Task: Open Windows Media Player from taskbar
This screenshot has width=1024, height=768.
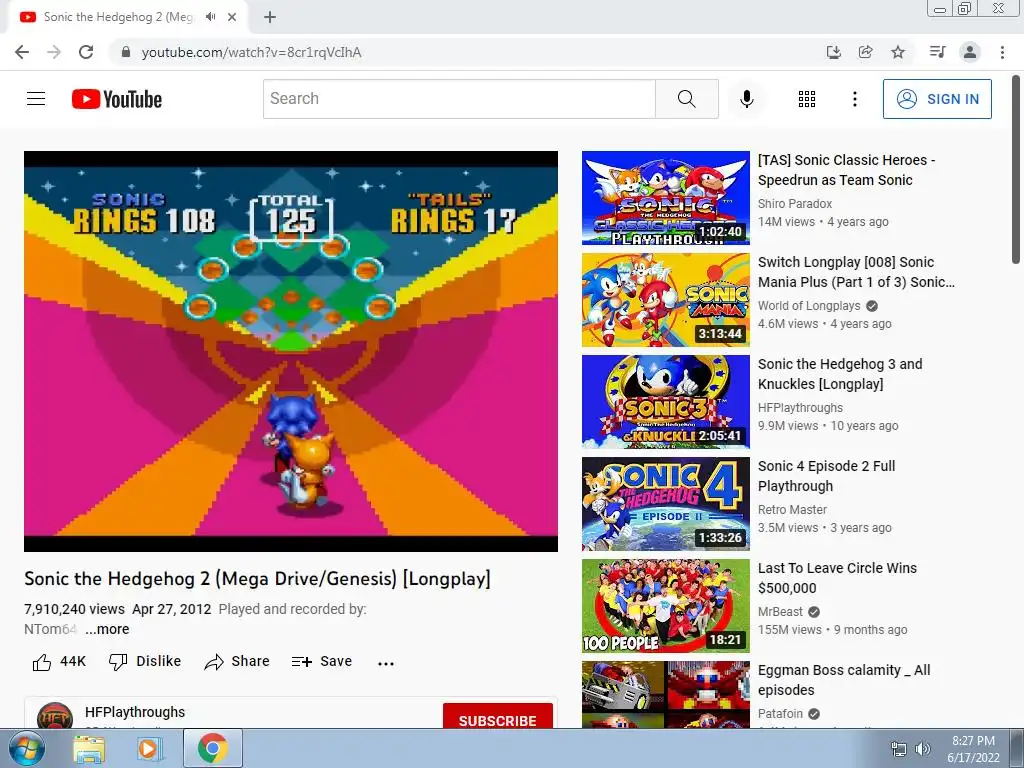Action: [x=148, y=749]
